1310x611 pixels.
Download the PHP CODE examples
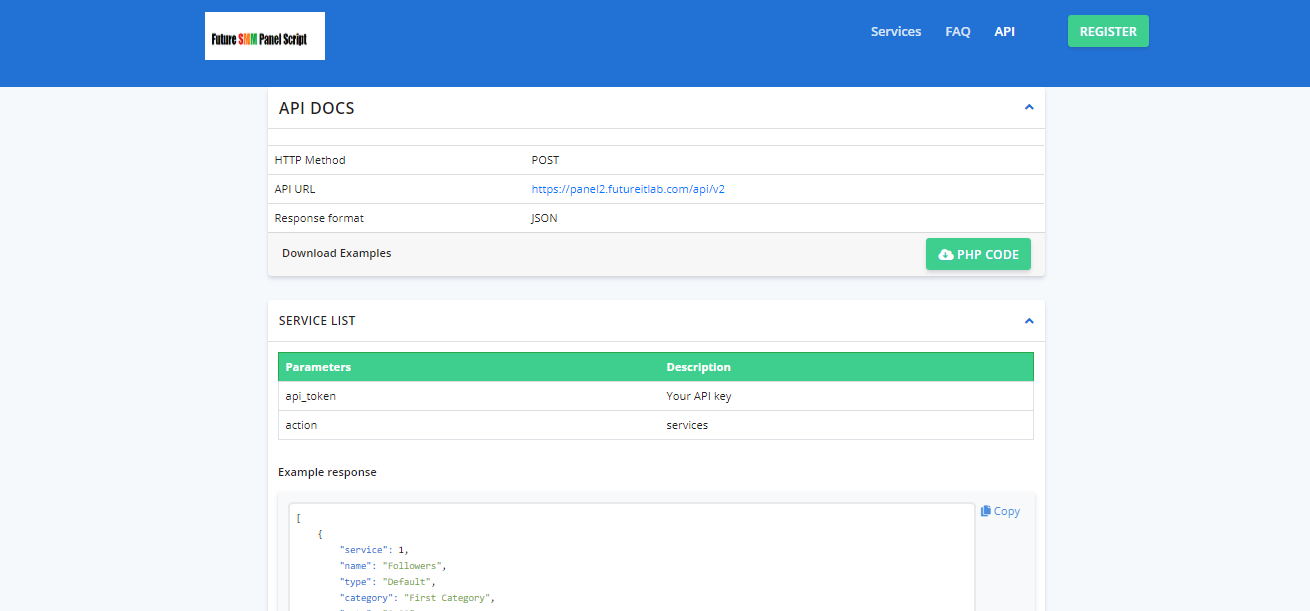(x=978, y=254)
